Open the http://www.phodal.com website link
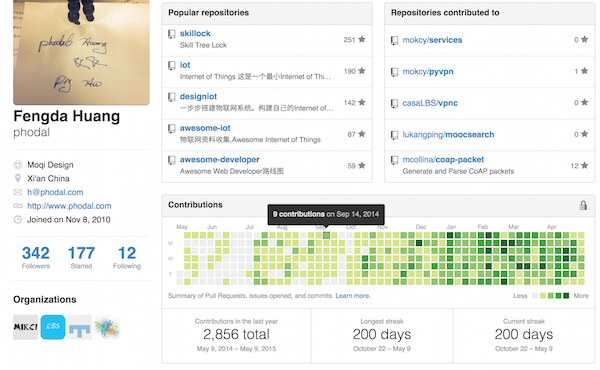The image size is (600, 370). (x=69, y=206)
